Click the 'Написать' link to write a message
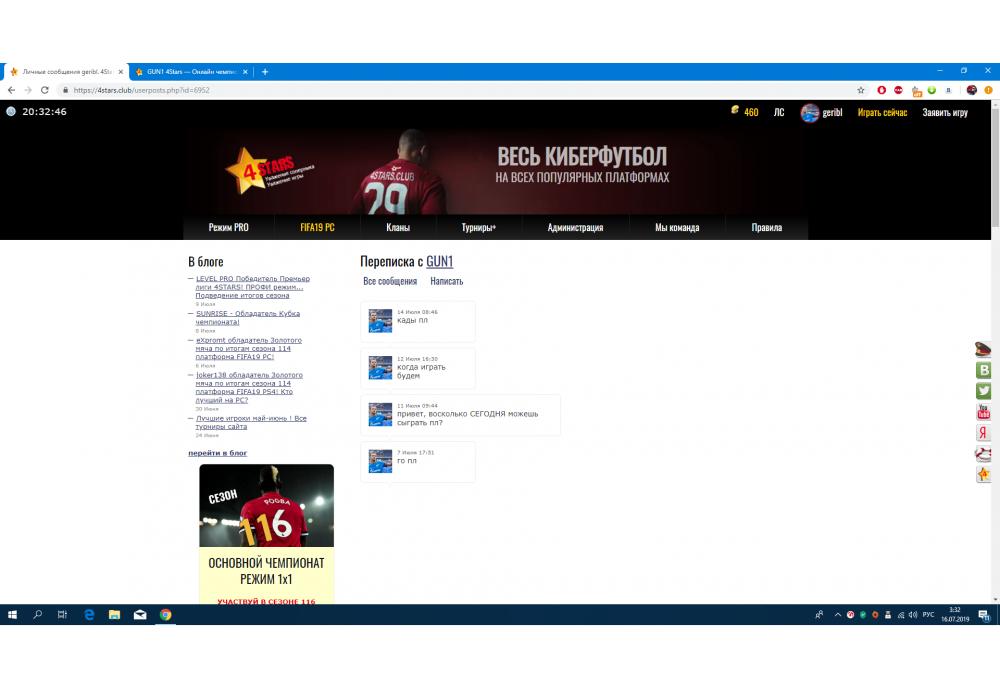This screenshot has height=700, width=1000. pyautogui.click(x=446, y=282)
